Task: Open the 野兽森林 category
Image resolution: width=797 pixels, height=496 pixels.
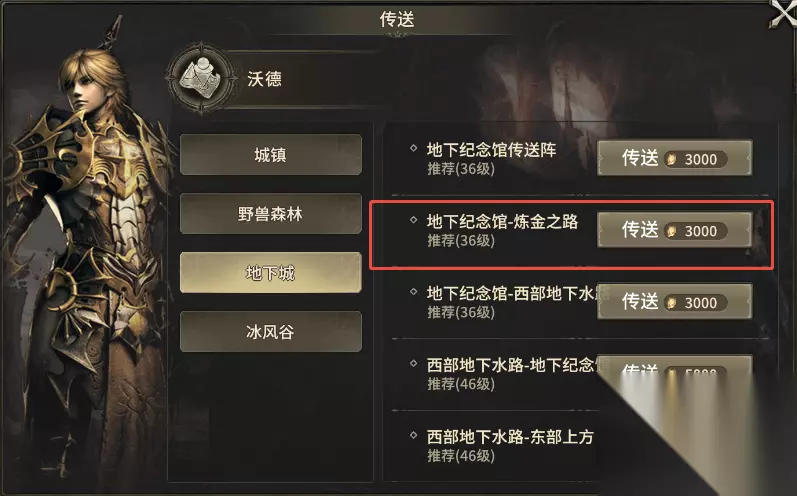Action: pos(271,213)
